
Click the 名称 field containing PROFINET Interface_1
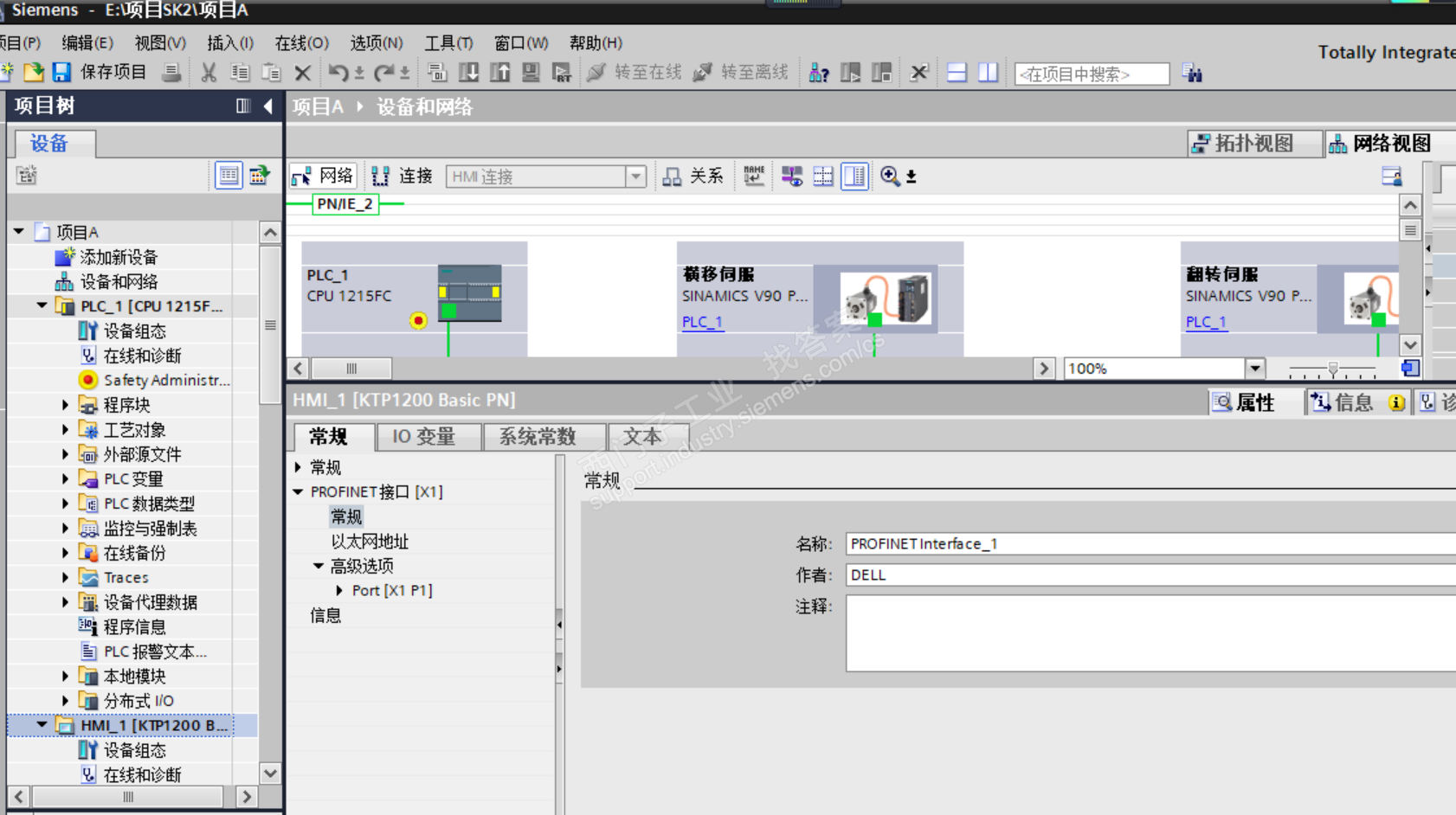(1151, 544)
